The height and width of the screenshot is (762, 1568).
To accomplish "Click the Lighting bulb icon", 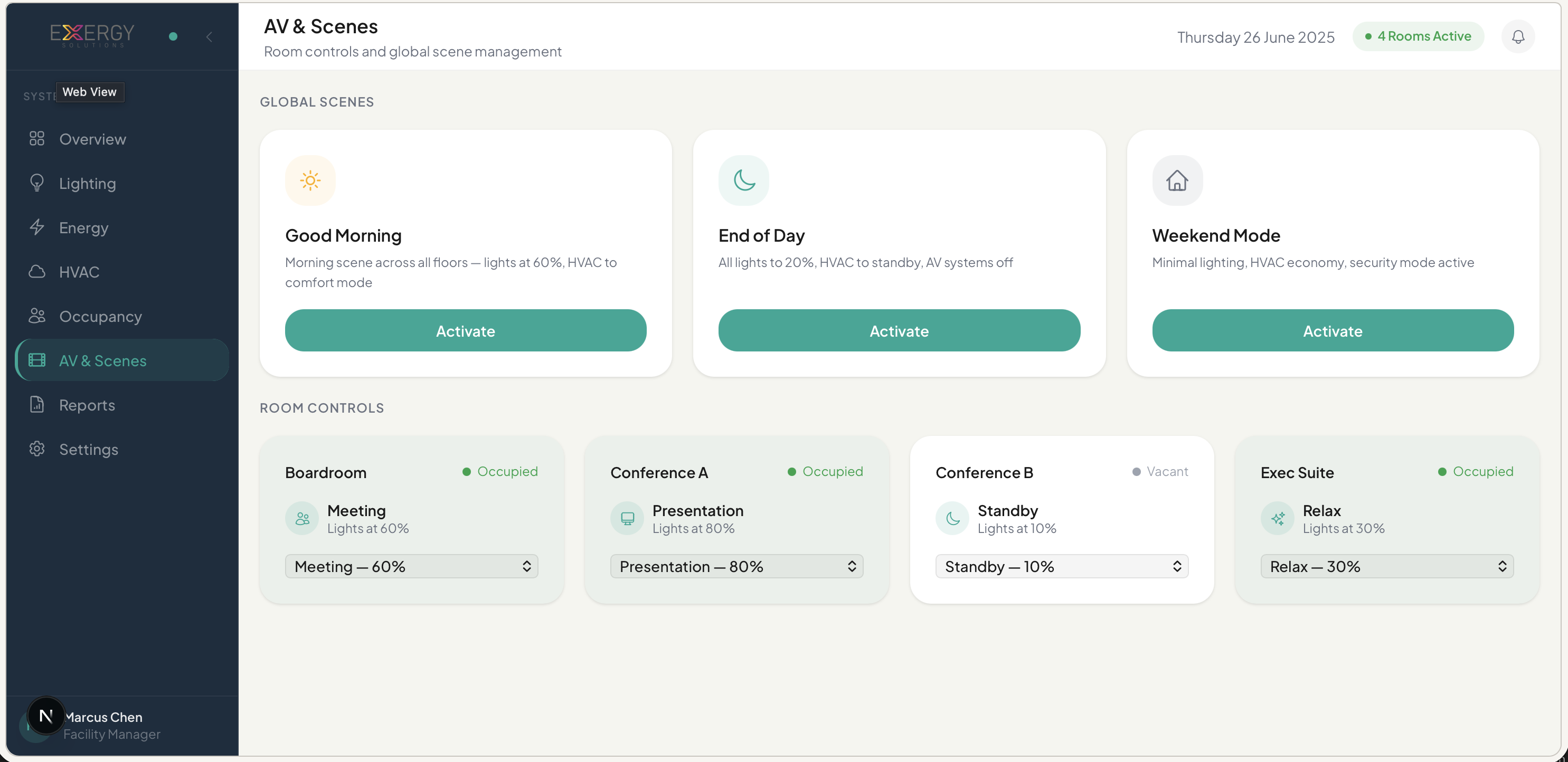I will point(37,183).
